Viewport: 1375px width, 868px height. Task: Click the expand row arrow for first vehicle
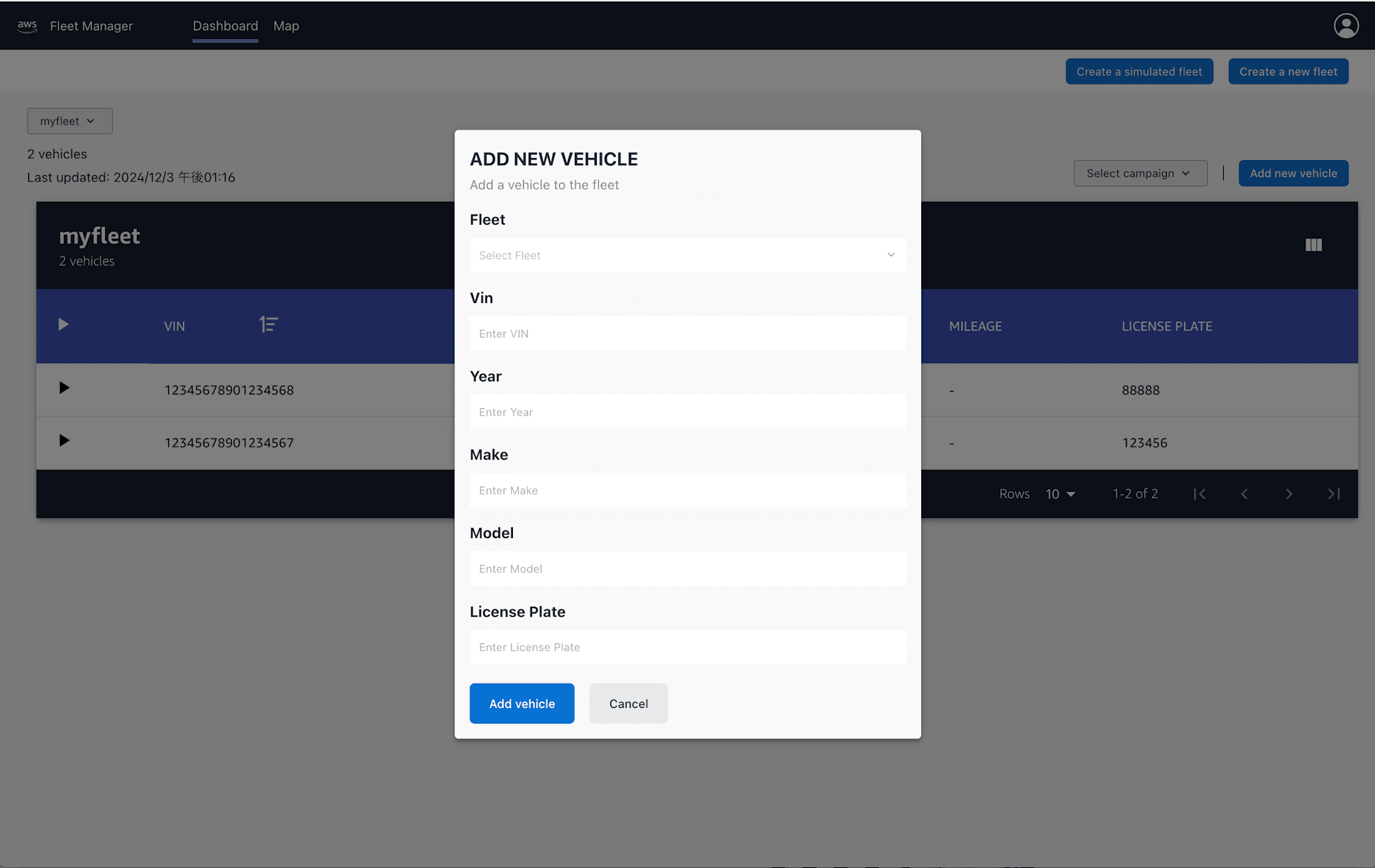[x=63, y=388]
